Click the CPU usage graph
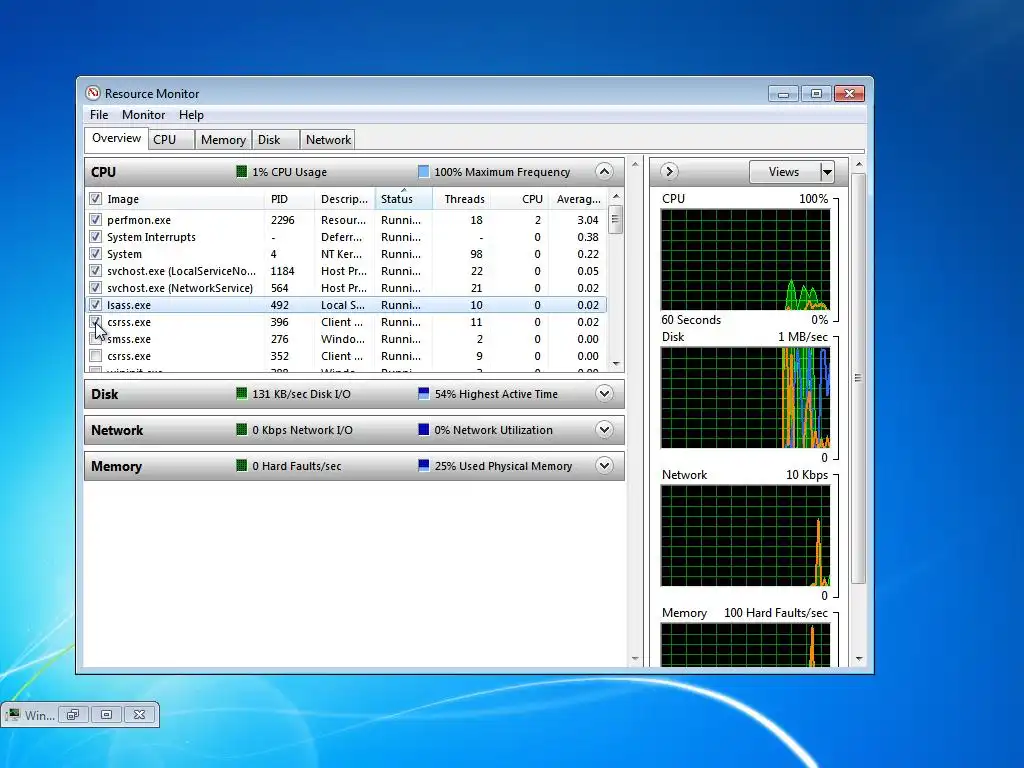This screenshot has height=768, width=1024. pyautogui.click(x=745, y=260)
